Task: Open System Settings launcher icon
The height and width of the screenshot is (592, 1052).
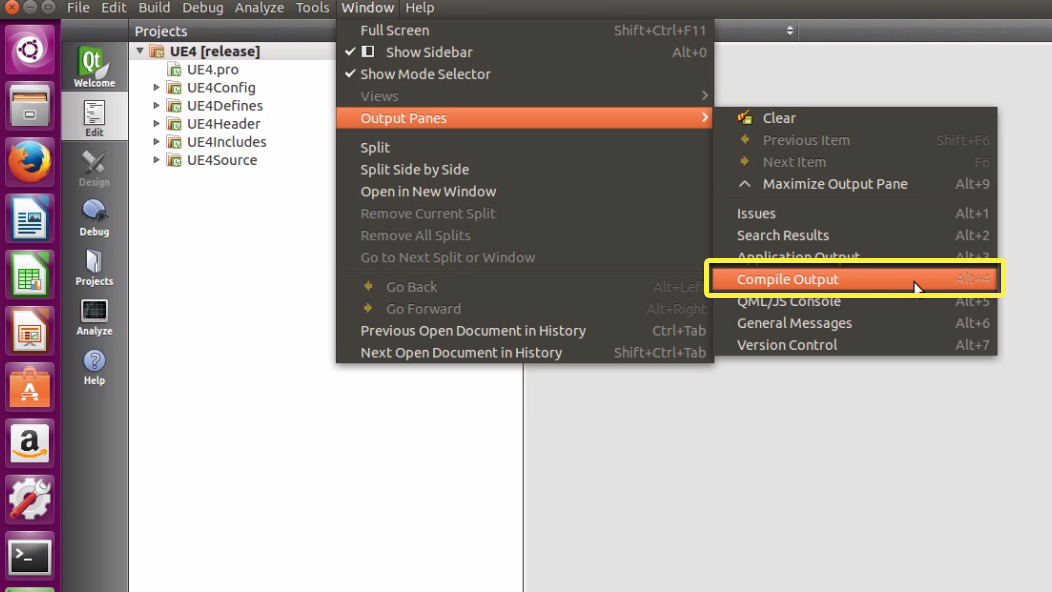Action: [30, 499]
